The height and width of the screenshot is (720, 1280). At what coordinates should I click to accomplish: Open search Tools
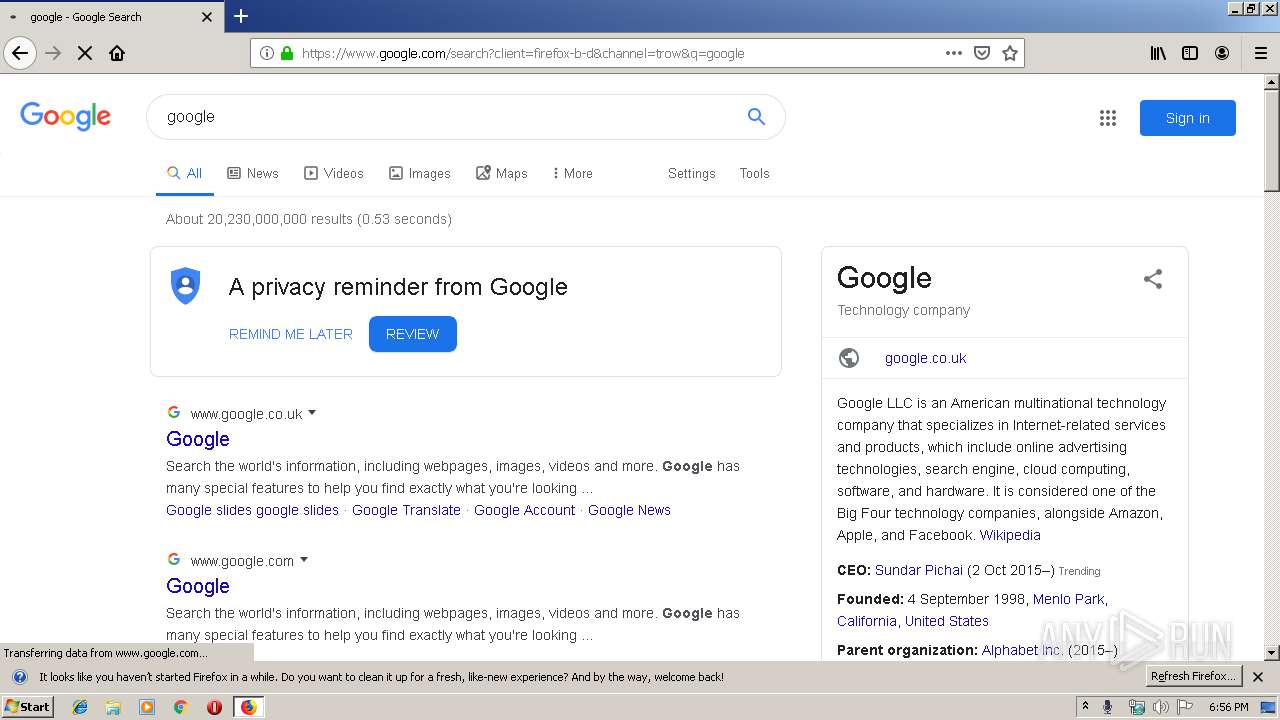(x=754, y=173)
